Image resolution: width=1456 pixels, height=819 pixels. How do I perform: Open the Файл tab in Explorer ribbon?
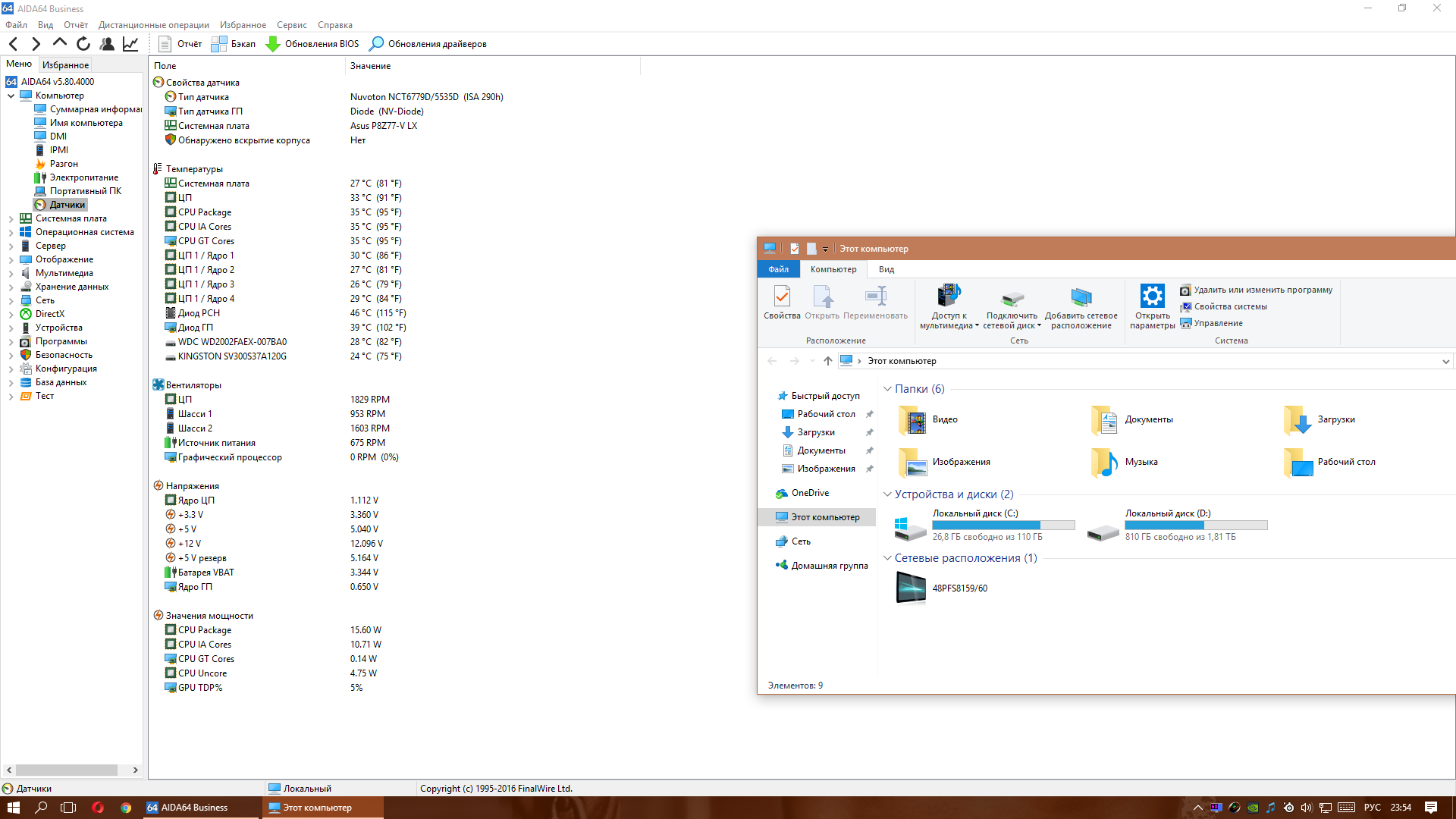[779, 269]
